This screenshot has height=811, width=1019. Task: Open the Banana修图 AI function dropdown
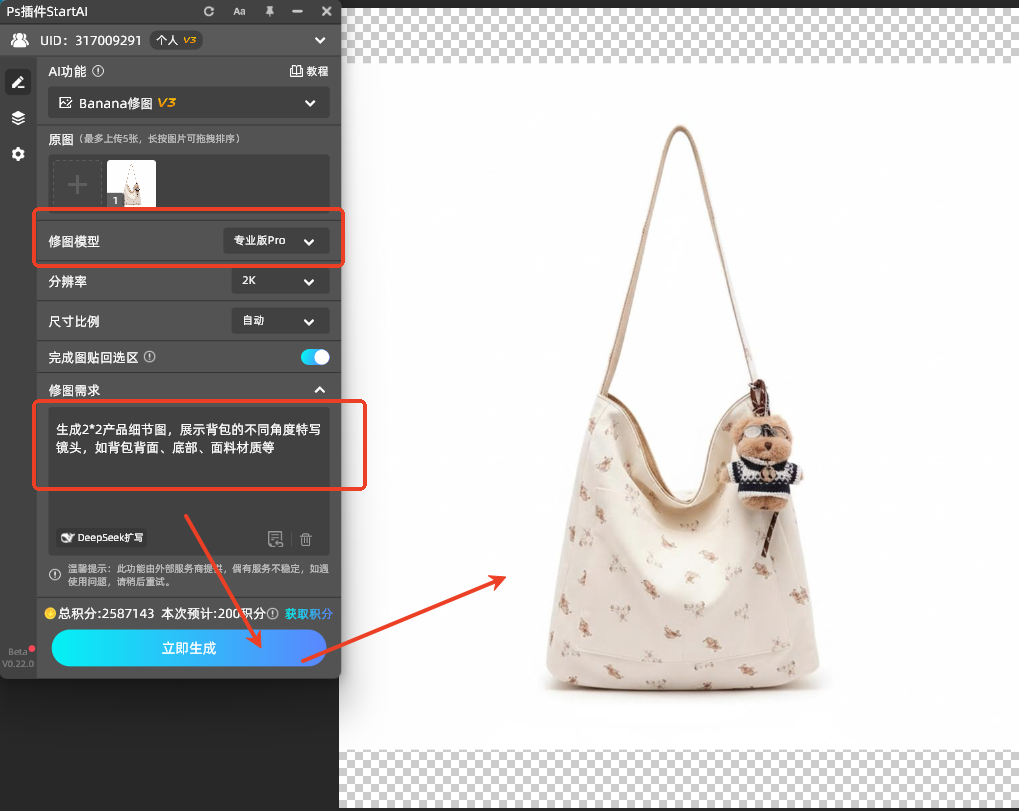pyautogui.click(x=189, y=103)
